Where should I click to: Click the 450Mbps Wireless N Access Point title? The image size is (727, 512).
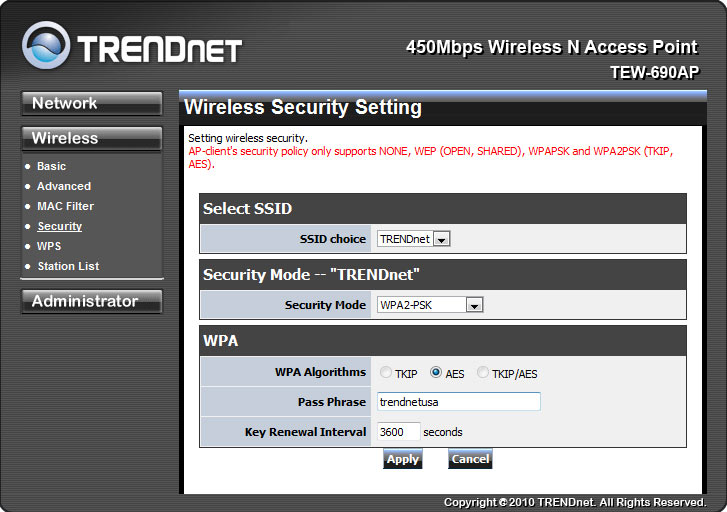[552, 47]
